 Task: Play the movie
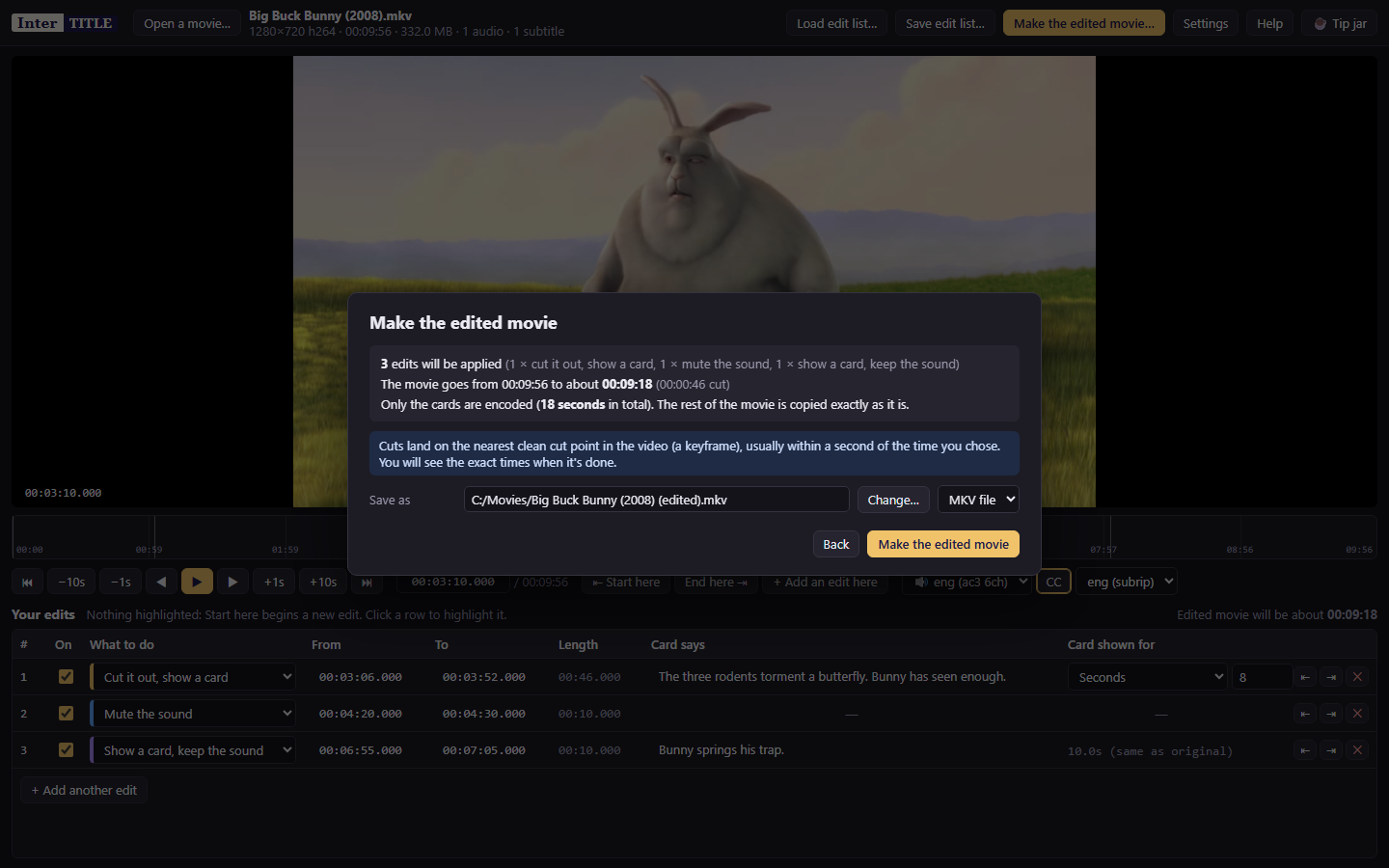point(197,582)
